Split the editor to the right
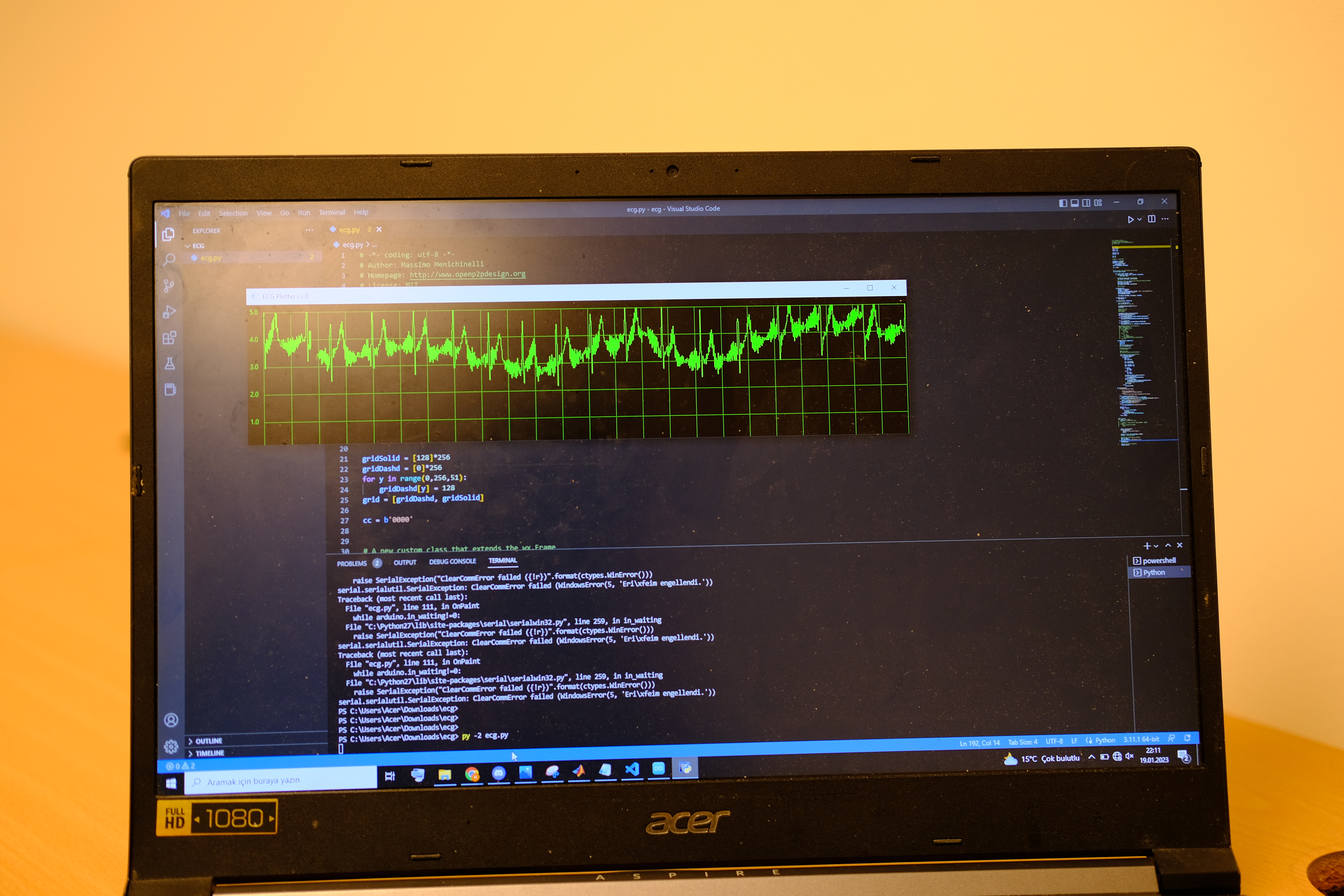 (1151, 219)
